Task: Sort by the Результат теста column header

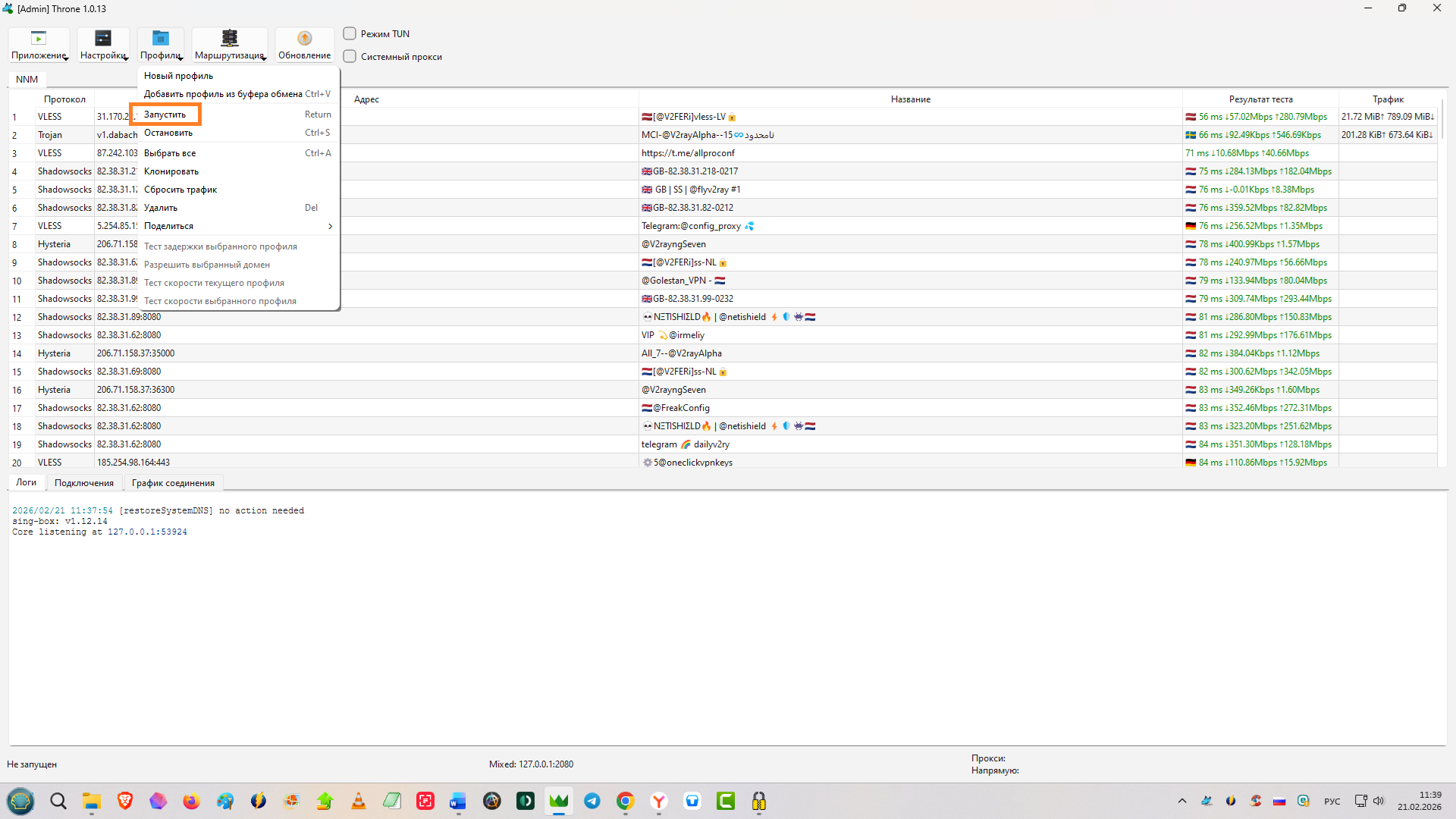Action: pos(1260,99)
